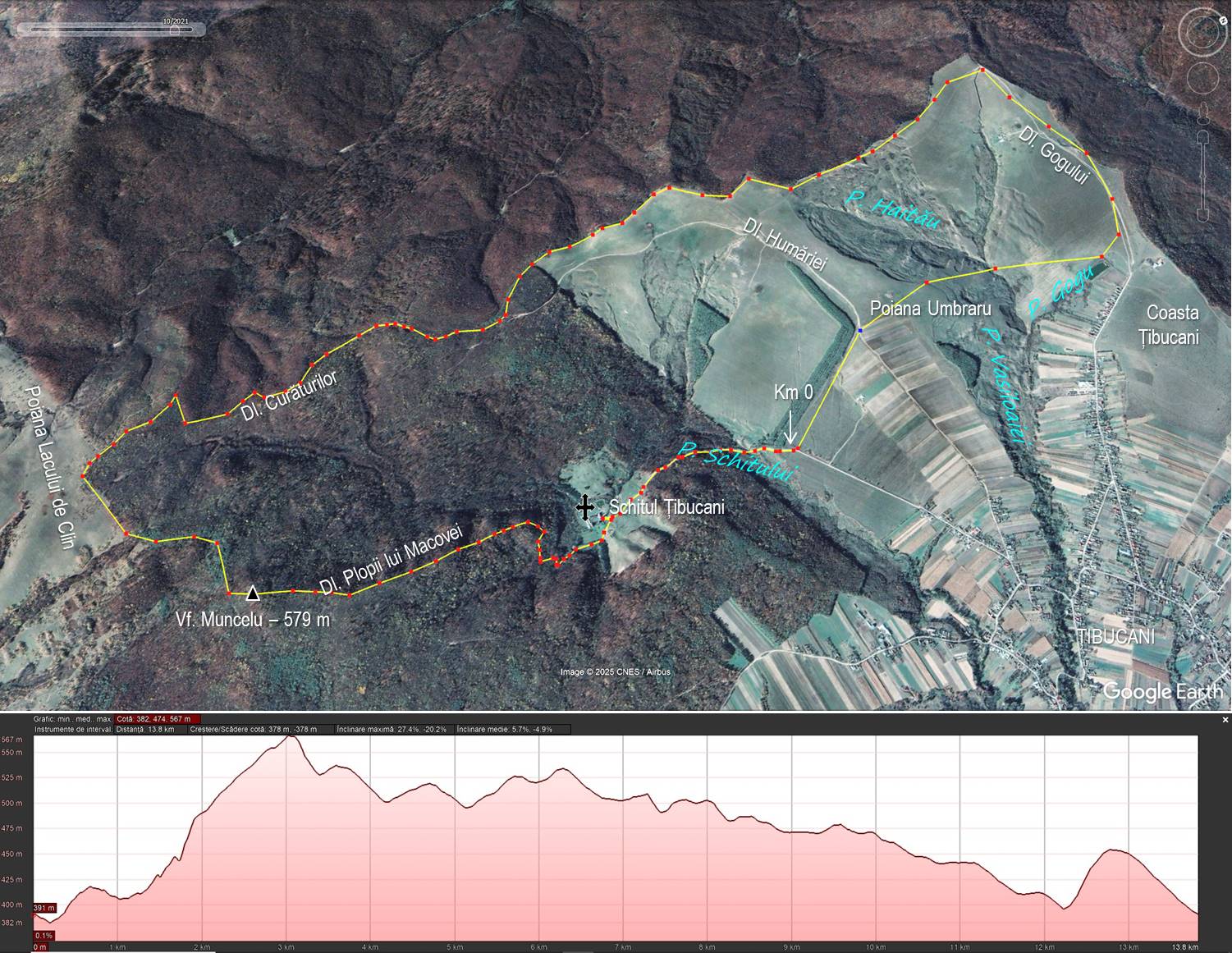Toggle the Cotă elevation metric in profile
Viewport: 1232px width, 953px height.
click(158, 719)
